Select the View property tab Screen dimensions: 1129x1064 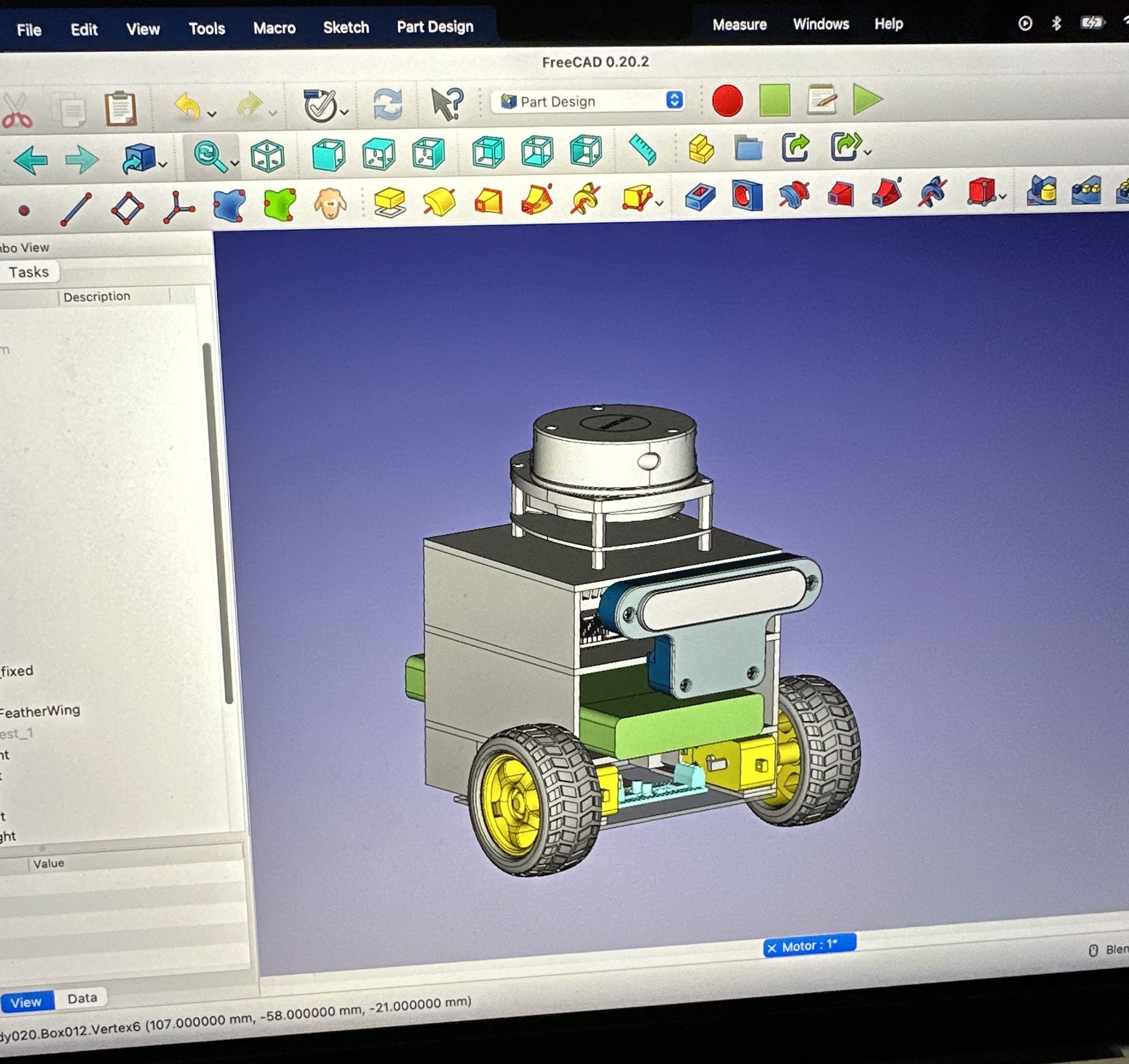click(x=26, y=1002)
